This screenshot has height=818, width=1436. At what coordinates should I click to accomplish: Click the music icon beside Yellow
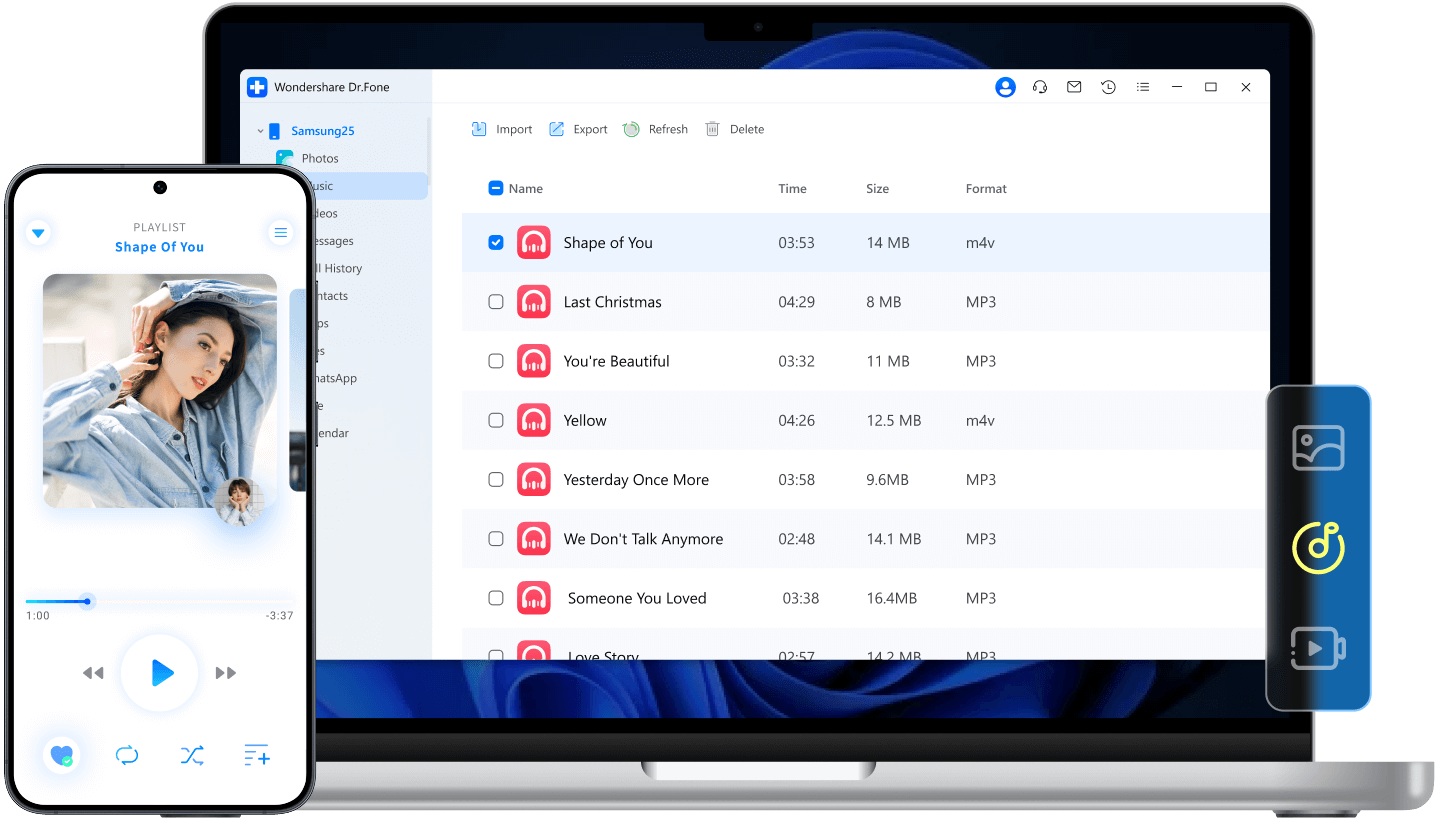(x=534, y=420)
